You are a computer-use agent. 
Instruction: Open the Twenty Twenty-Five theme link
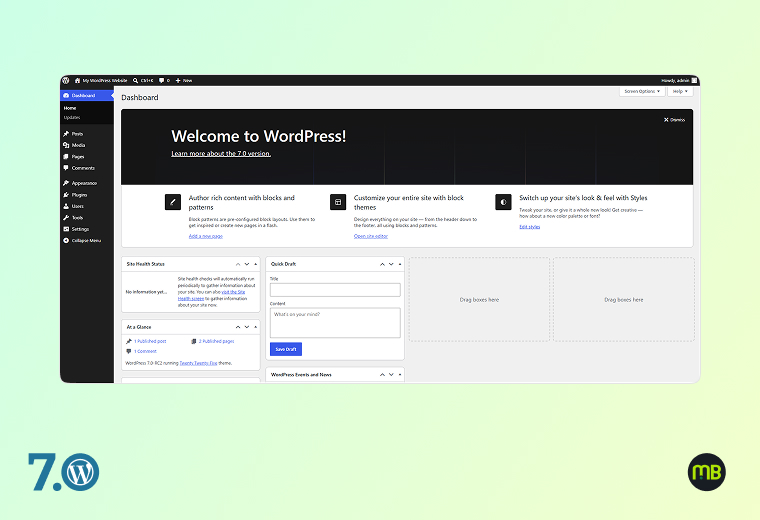[x=198, y=363]
